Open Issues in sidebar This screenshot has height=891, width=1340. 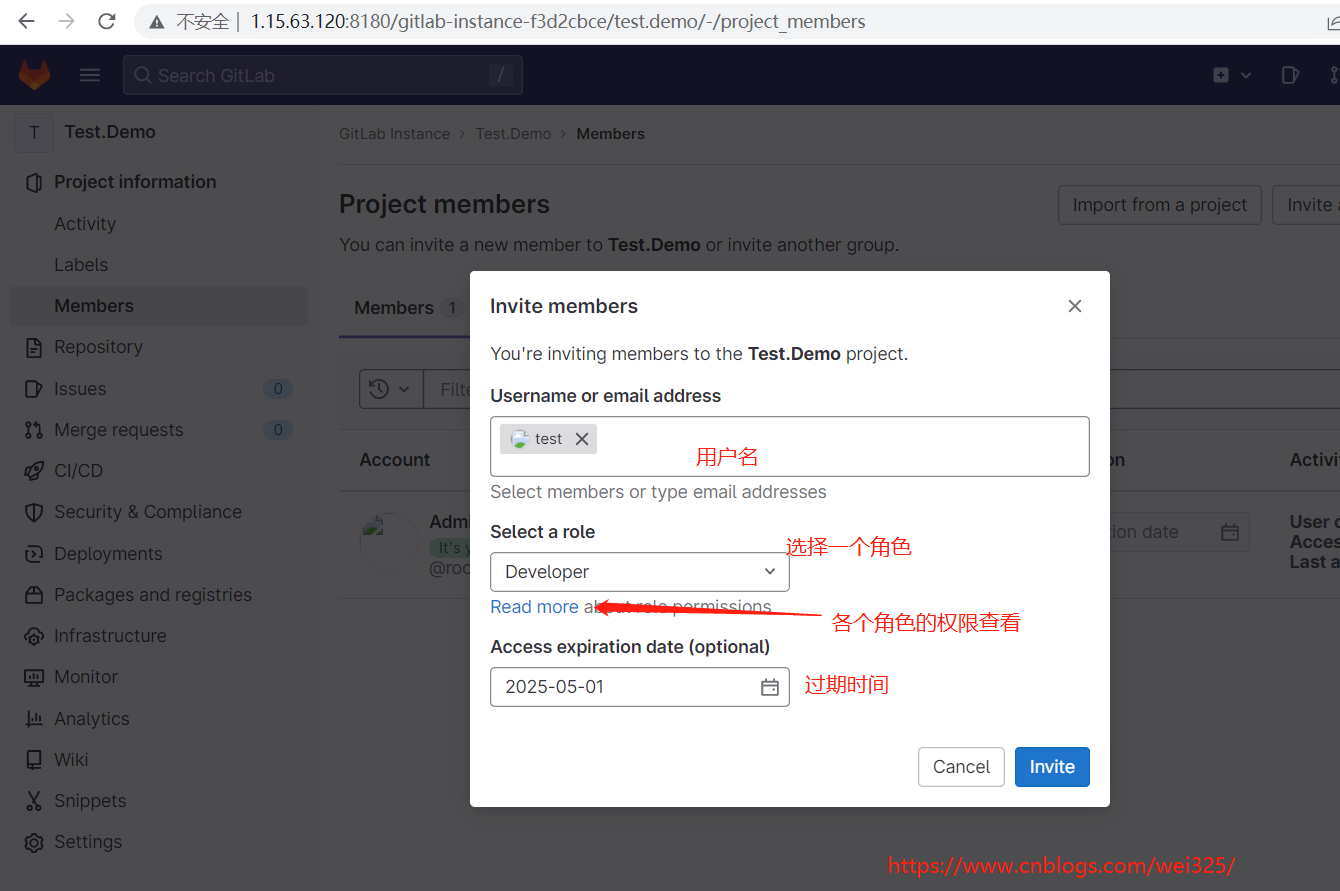[x=80, y=389]
